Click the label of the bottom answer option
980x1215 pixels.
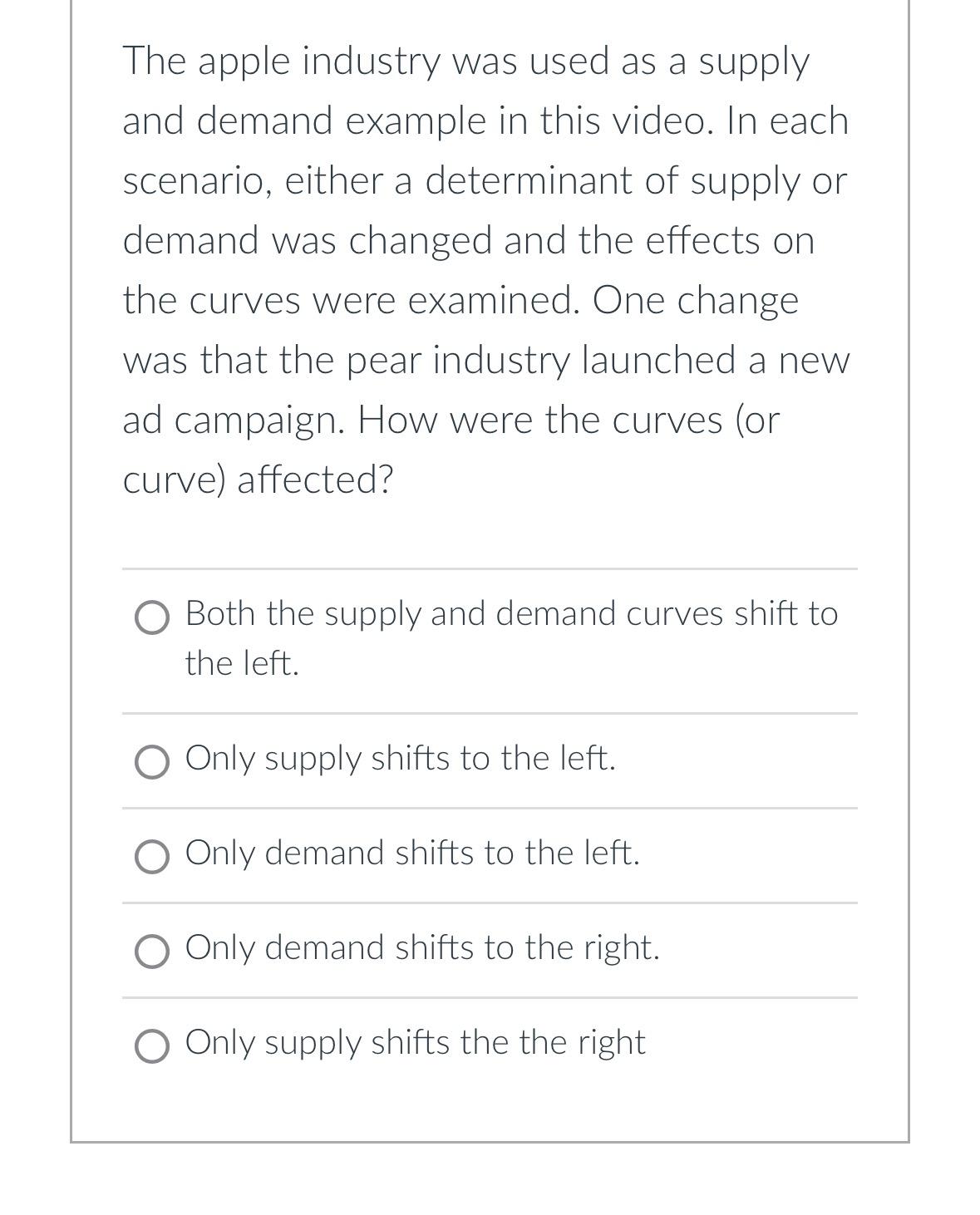(414, 1042)
